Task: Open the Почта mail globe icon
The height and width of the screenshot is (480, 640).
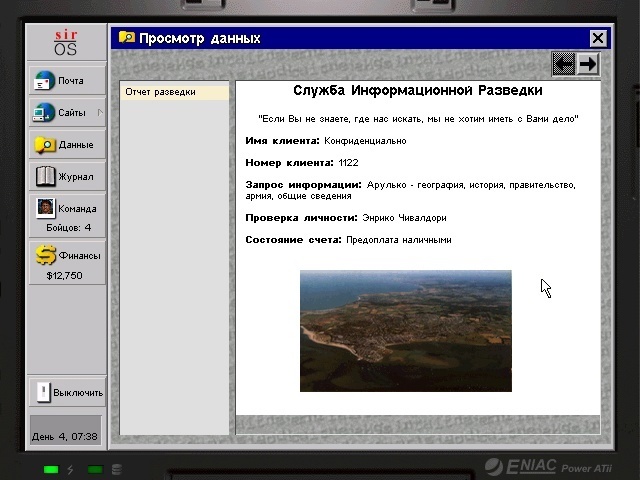Action: click(44, 80)
